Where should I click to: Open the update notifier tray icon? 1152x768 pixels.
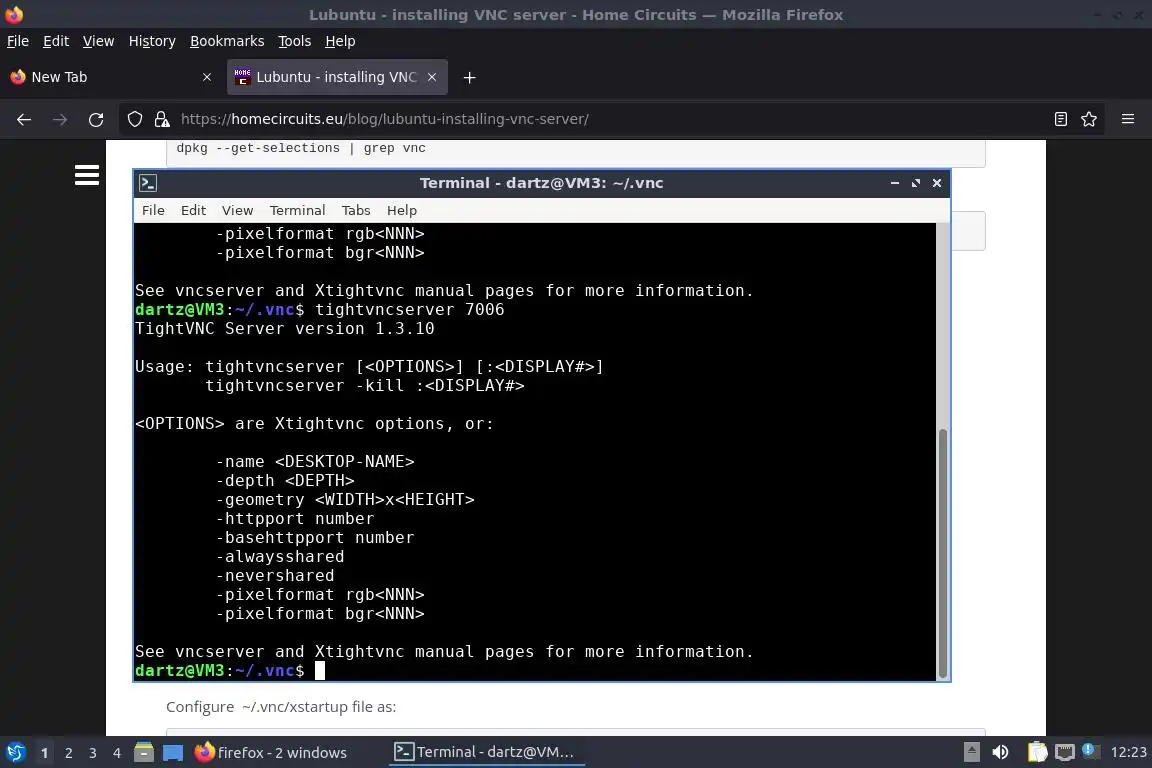[x=1090, y=750]
